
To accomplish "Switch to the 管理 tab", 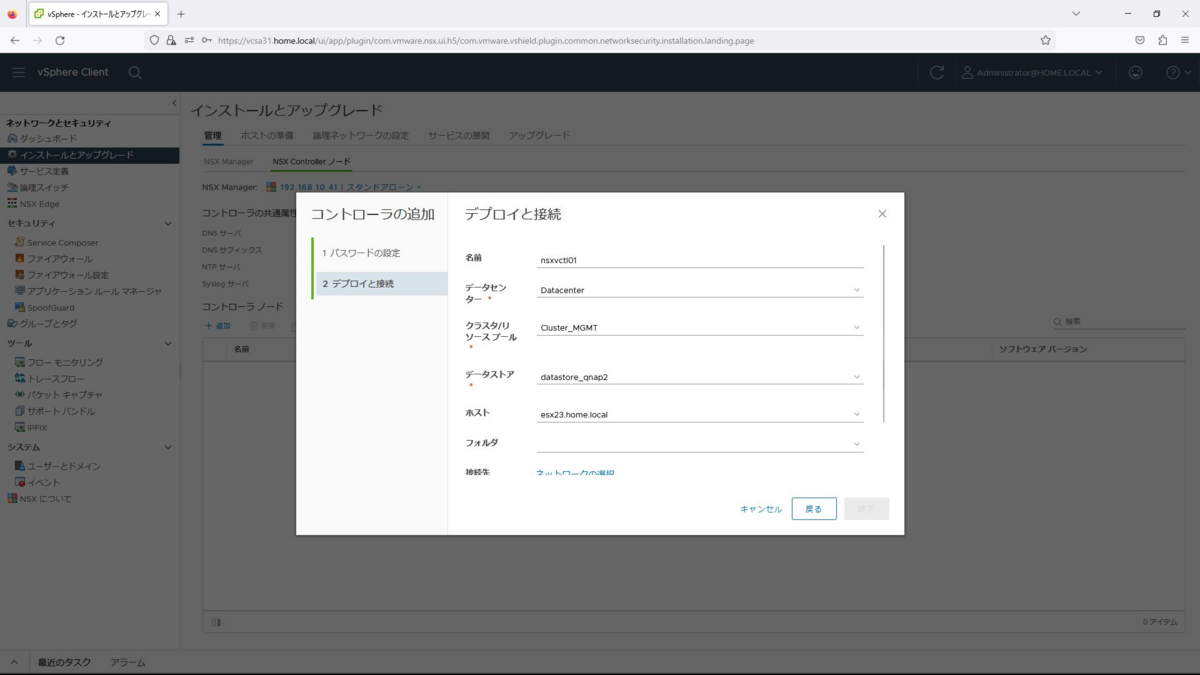I will [x=212, y=135].
